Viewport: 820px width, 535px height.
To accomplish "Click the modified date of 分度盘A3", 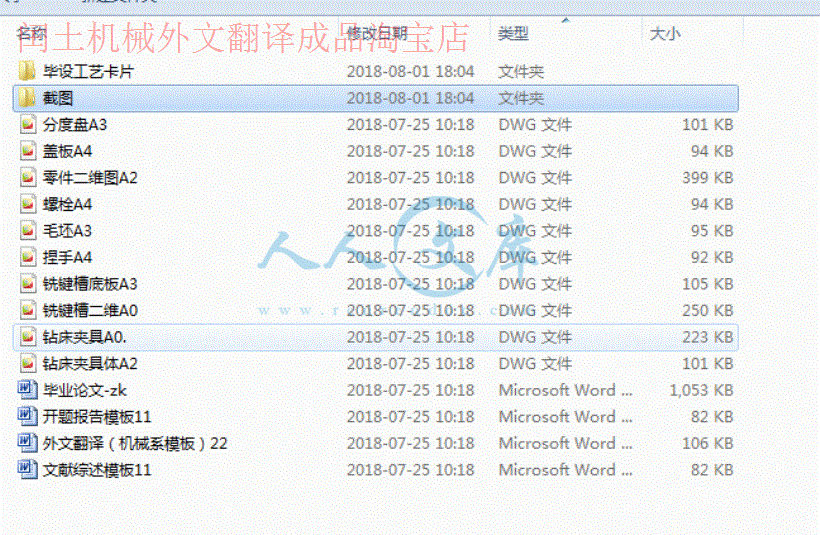I will tap(411, 124).
